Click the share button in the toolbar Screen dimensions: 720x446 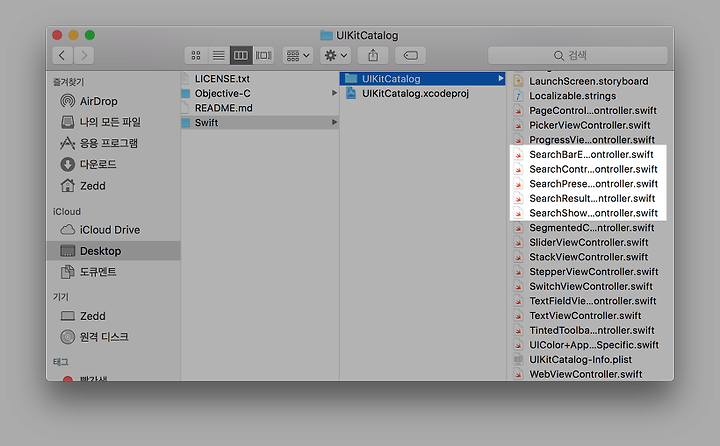[x=373, y=56]
